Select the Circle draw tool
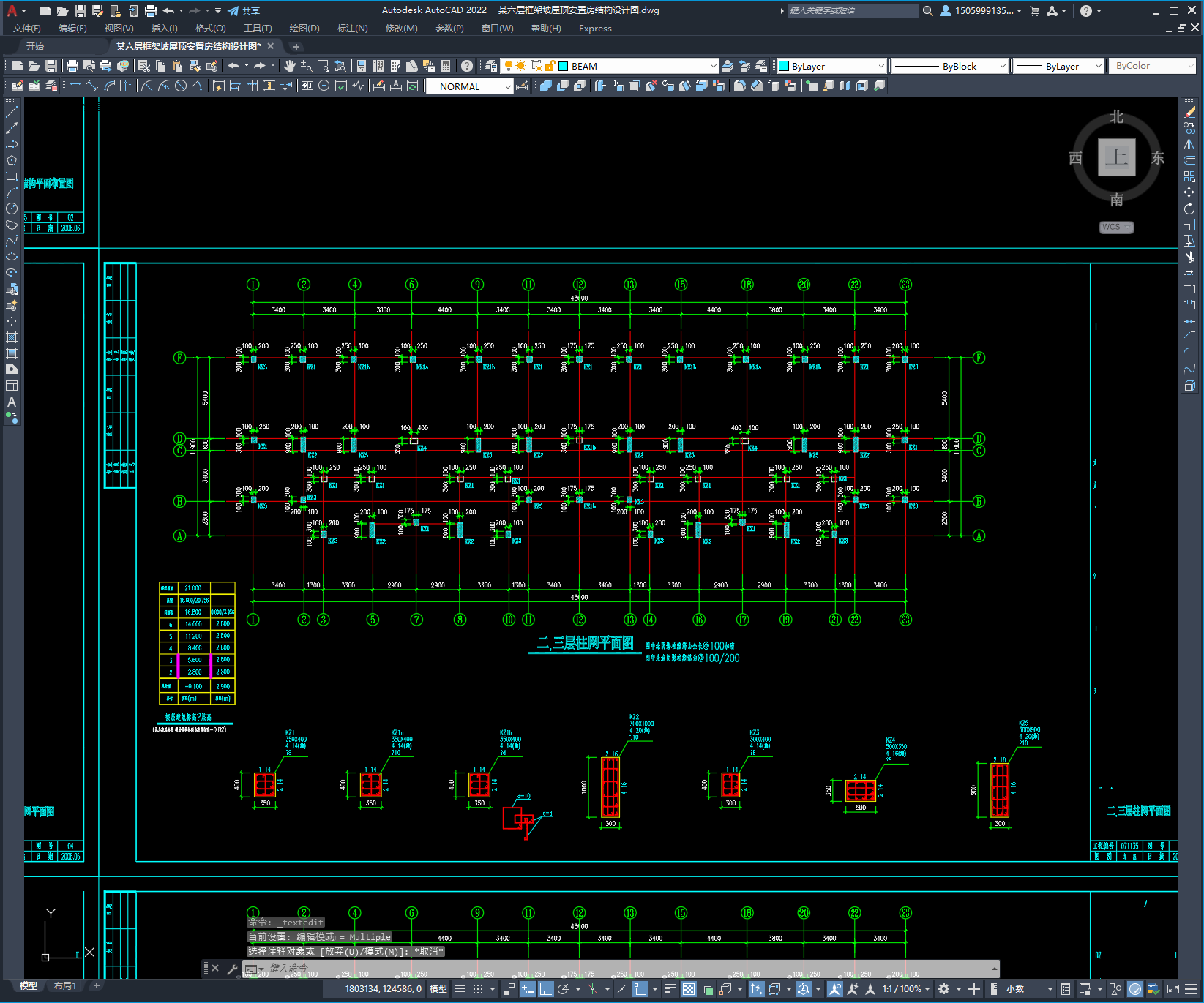The width and height of the screenshot is (1204, 1003). [x=12, y=209]
